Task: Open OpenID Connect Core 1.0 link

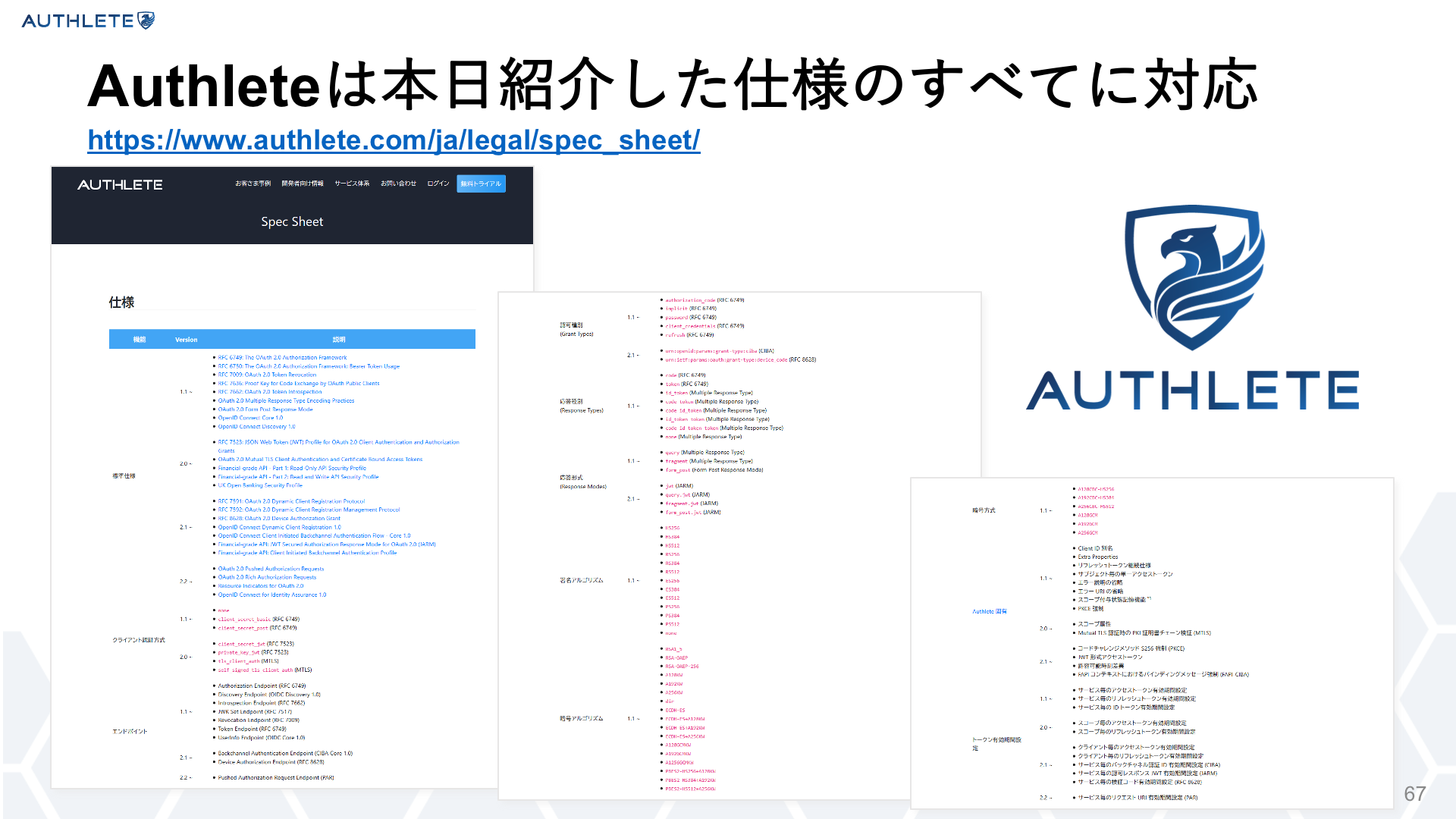Action: coord(250,418)
